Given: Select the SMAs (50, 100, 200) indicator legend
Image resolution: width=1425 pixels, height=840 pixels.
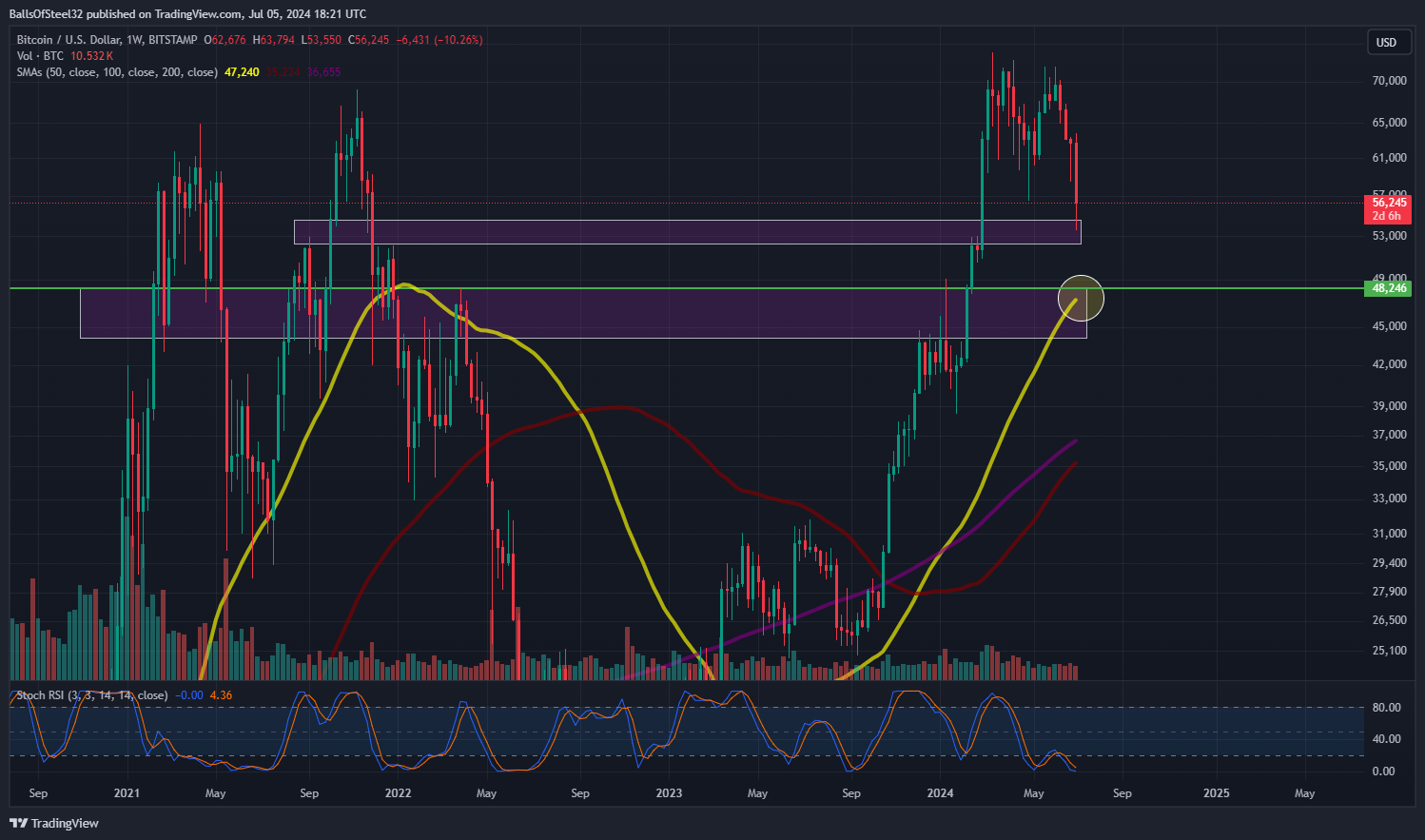Looking at the screenshot, I should click(x=117, y=72).
